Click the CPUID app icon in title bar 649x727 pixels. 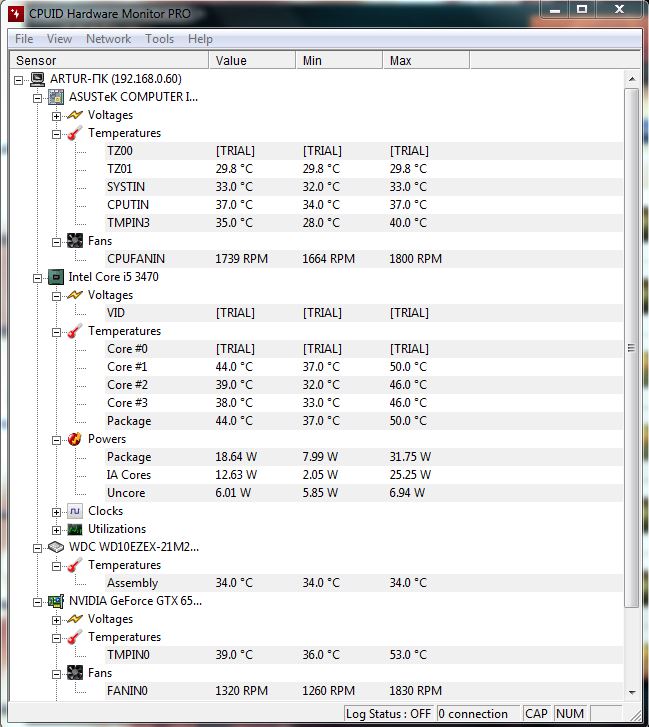(x=16, y=13)
